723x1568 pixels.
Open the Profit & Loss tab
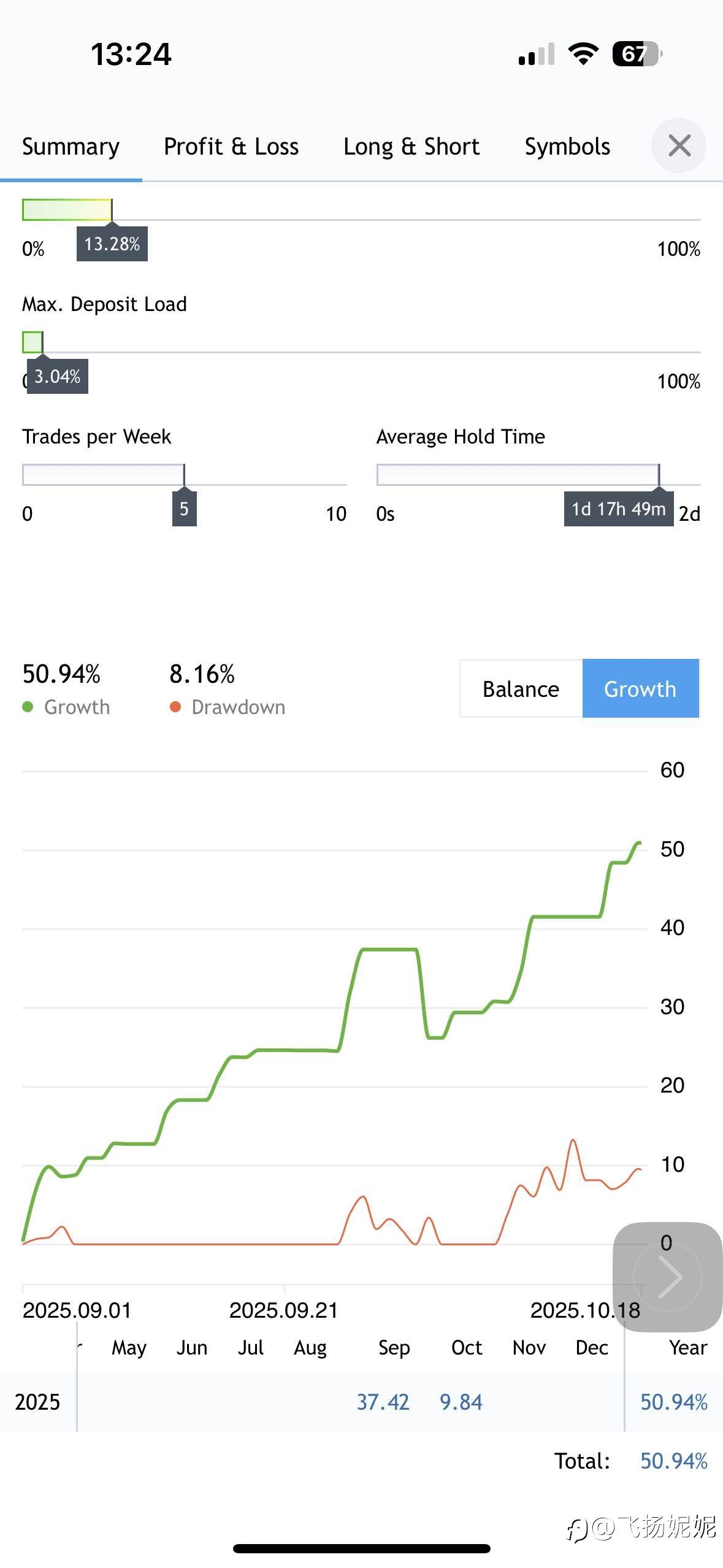(231, 147)
